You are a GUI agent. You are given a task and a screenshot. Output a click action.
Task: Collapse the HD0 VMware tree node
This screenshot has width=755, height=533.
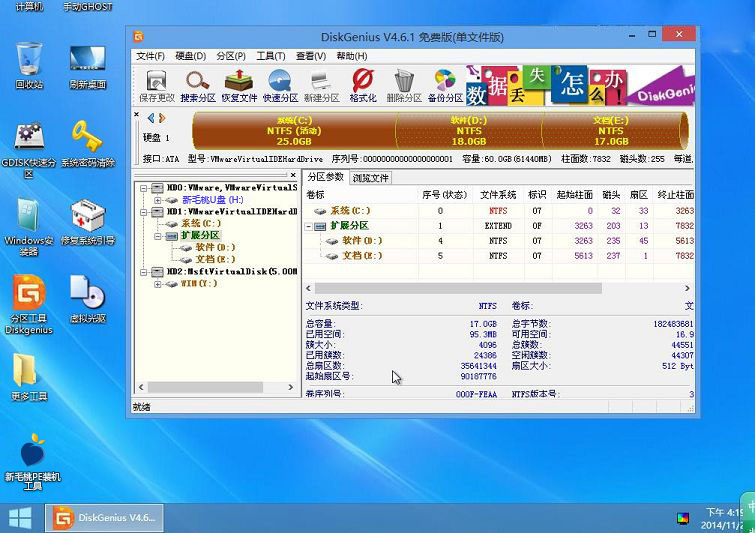click(143, 188)
